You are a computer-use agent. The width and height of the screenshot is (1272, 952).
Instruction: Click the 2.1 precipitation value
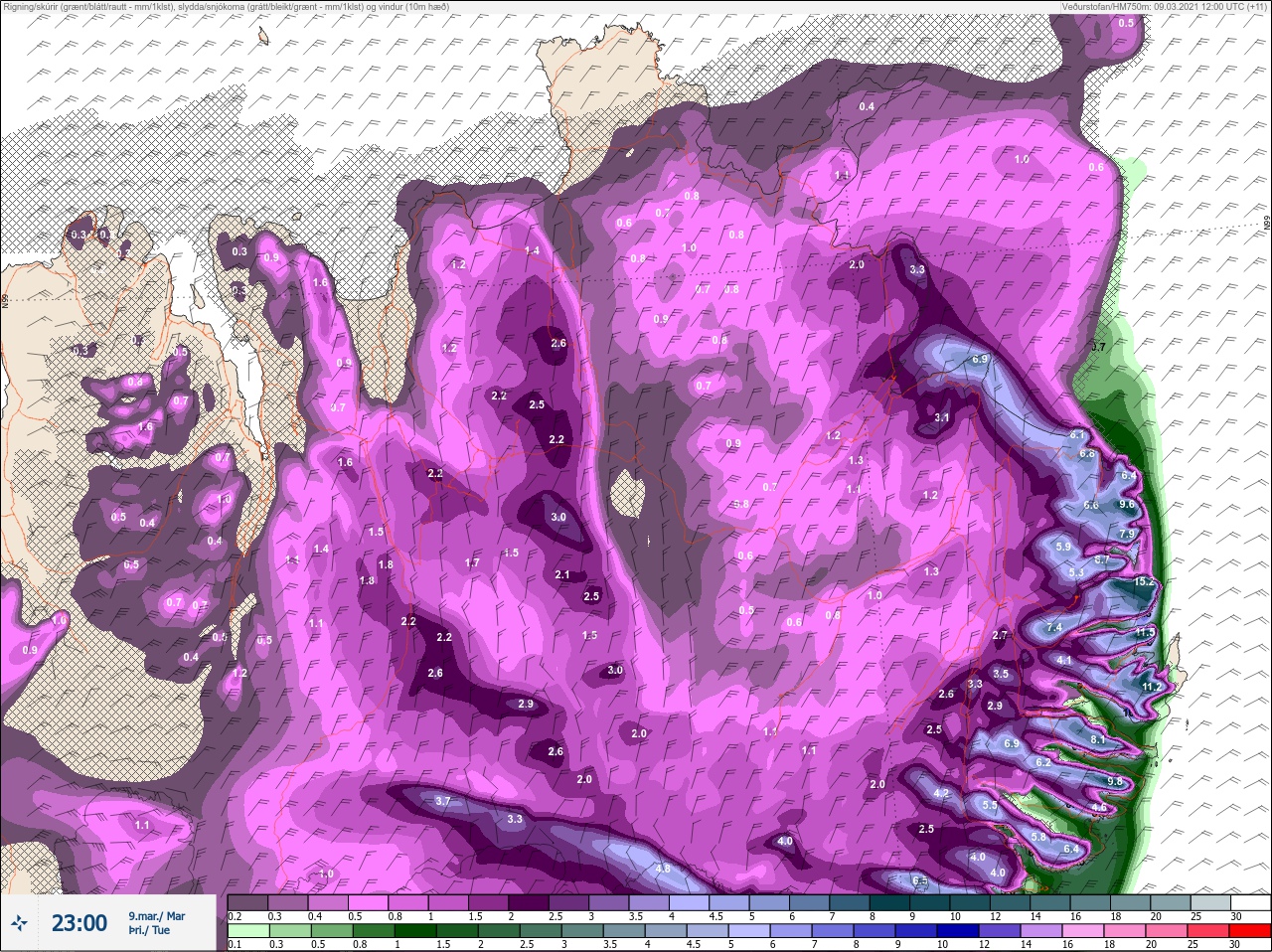[x=562, y=574]
